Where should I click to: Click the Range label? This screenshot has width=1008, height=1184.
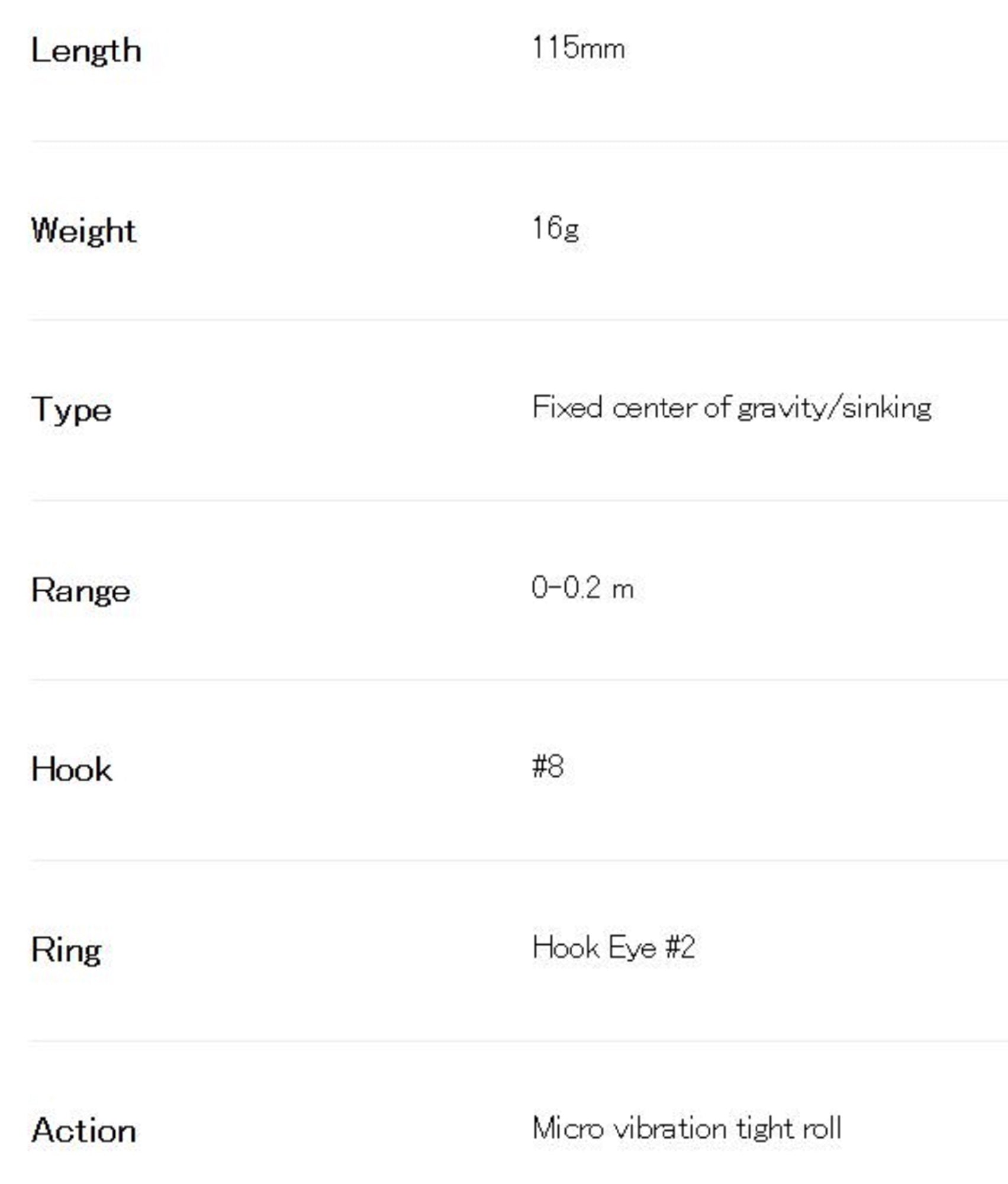[x=80, y=591]
